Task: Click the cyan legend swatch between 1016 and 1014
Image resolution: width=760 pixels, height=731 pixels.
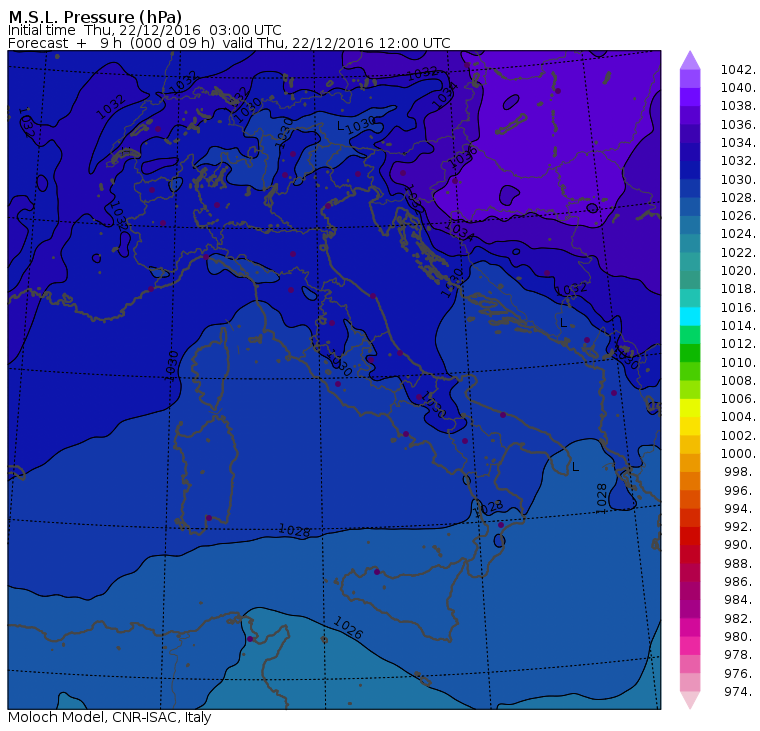Action: 690,317
